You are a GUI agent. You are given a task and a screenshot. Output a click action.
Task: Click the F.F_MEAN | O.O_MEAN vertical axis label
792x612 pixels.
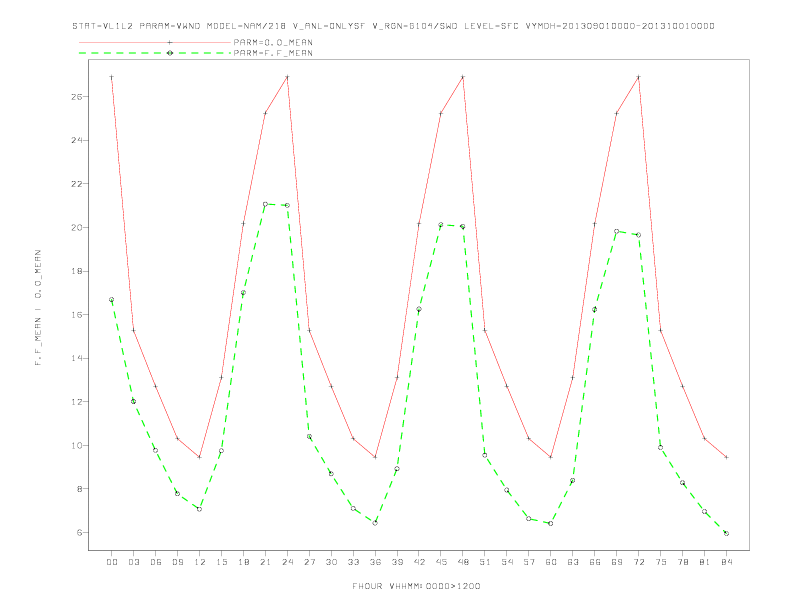click(38, 308)
